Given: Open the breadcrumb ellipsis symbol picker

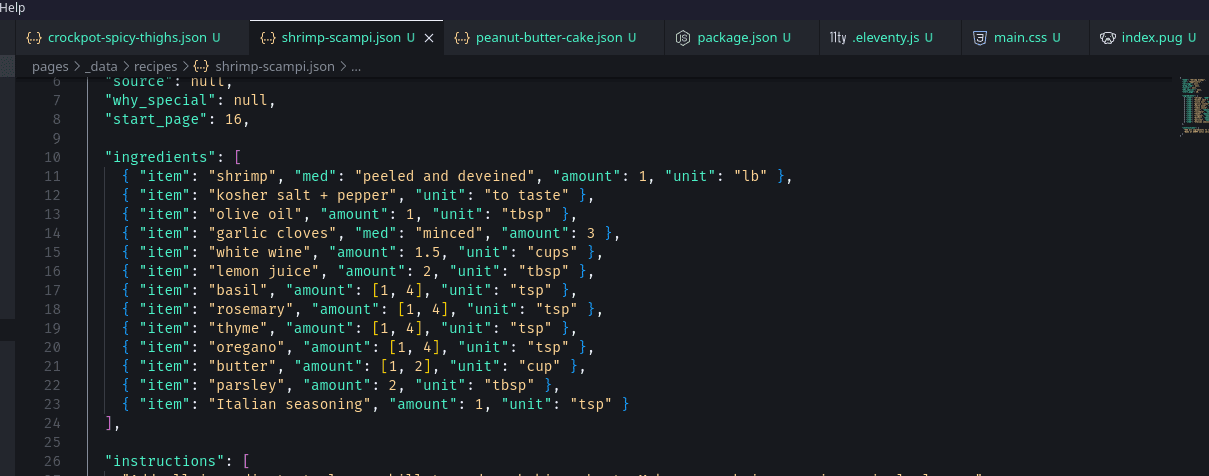Looking at the screenshot, I should [x=356, y=67].
